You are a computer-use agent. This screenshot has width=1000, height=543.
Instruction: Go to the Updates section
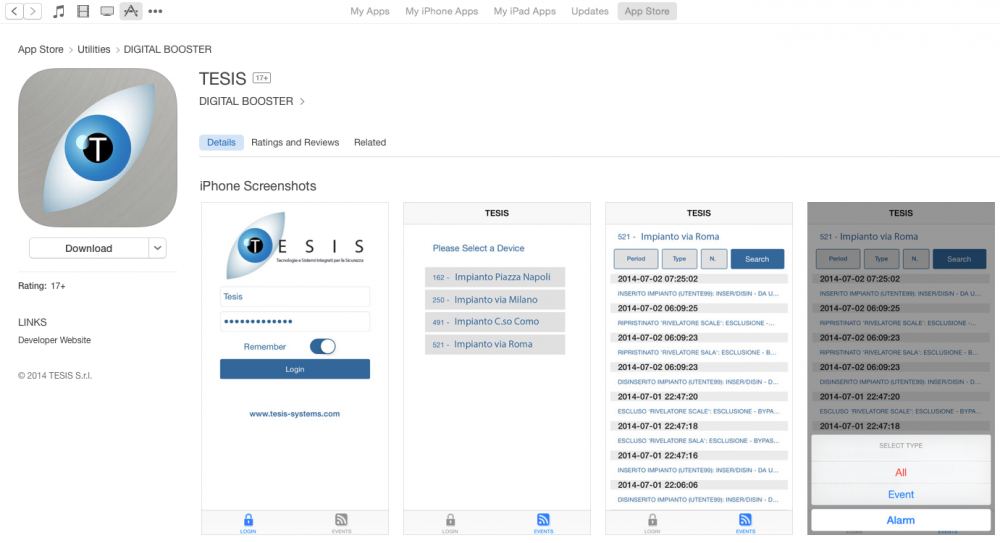click(x=589, y=11)
